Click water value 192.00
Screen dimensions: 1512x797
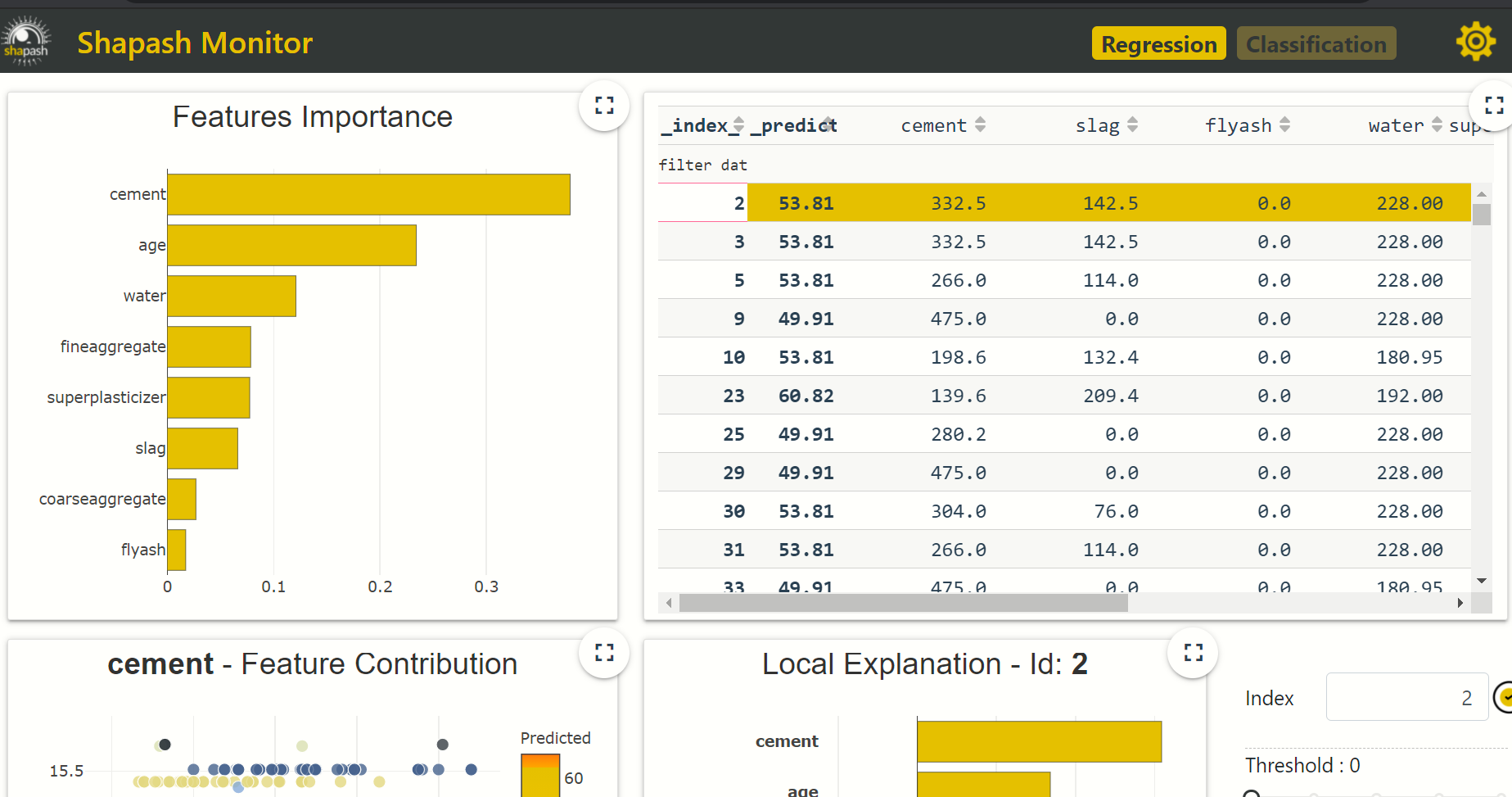[1409, 396]
